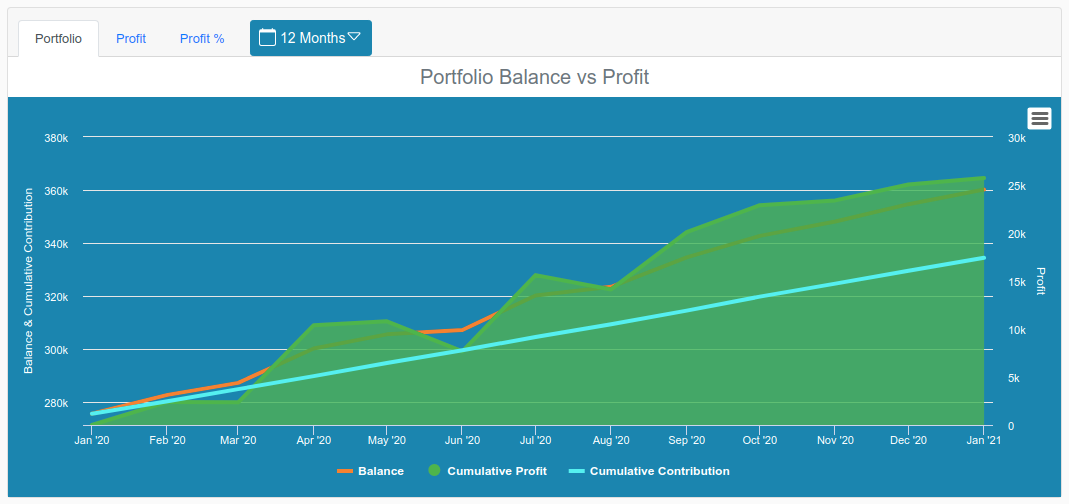
Task: Click the 280k left axis label
Action: pyautogui.click(x=57, y=403)
